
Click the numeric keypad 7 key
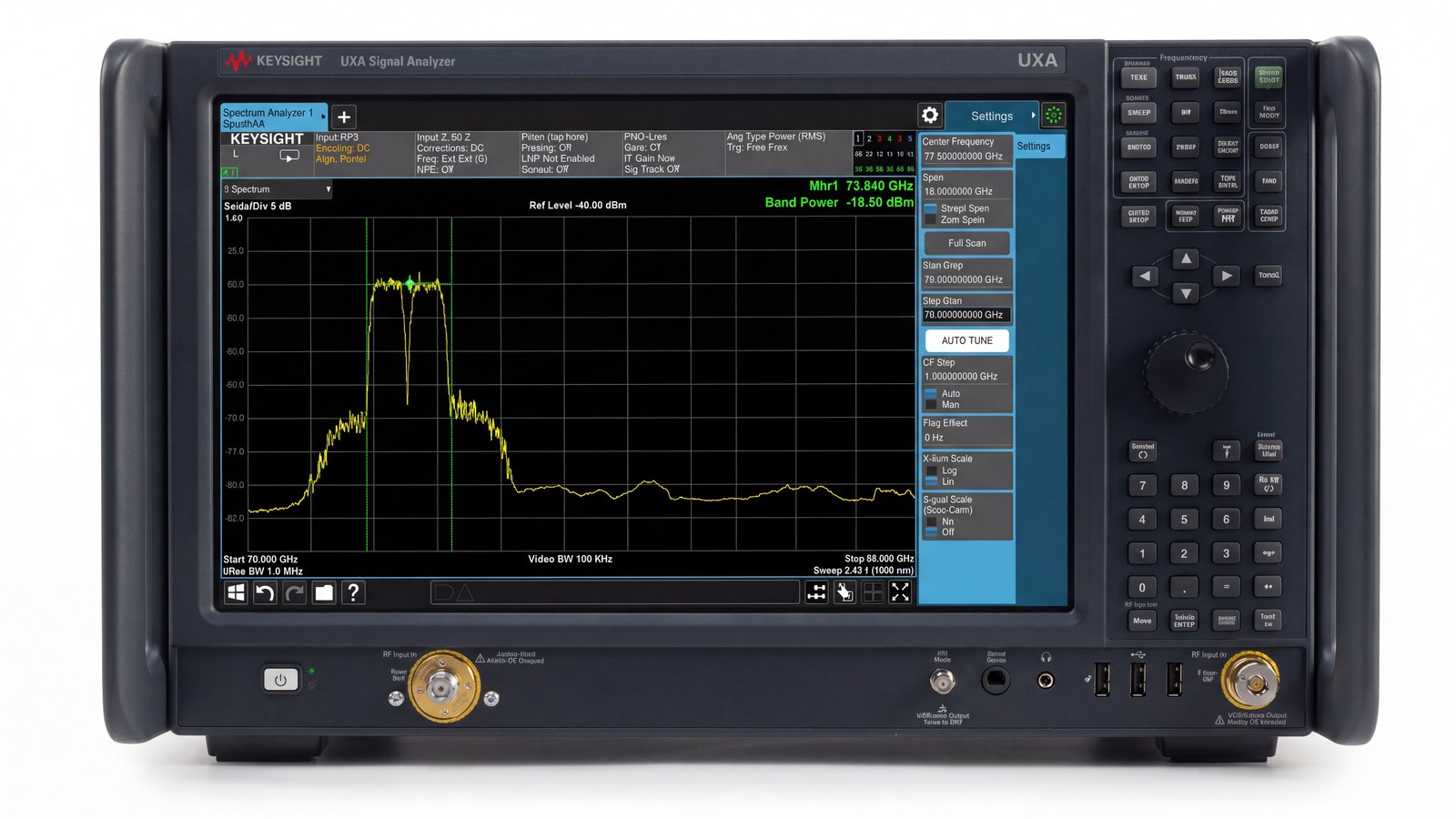(x=1142, y=485)
